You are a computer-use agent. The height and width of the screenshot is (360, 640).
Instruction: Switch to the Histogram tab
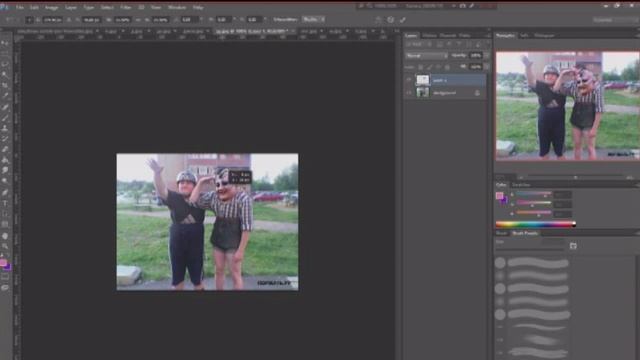coord(544,36)
